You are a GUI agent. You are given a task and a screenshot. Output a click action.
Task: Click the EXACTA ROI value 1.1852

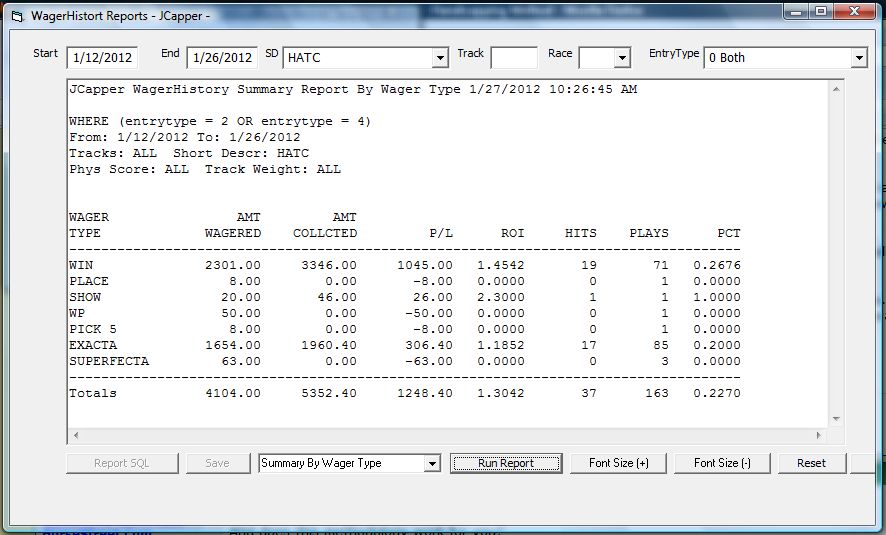coord(501,345)
